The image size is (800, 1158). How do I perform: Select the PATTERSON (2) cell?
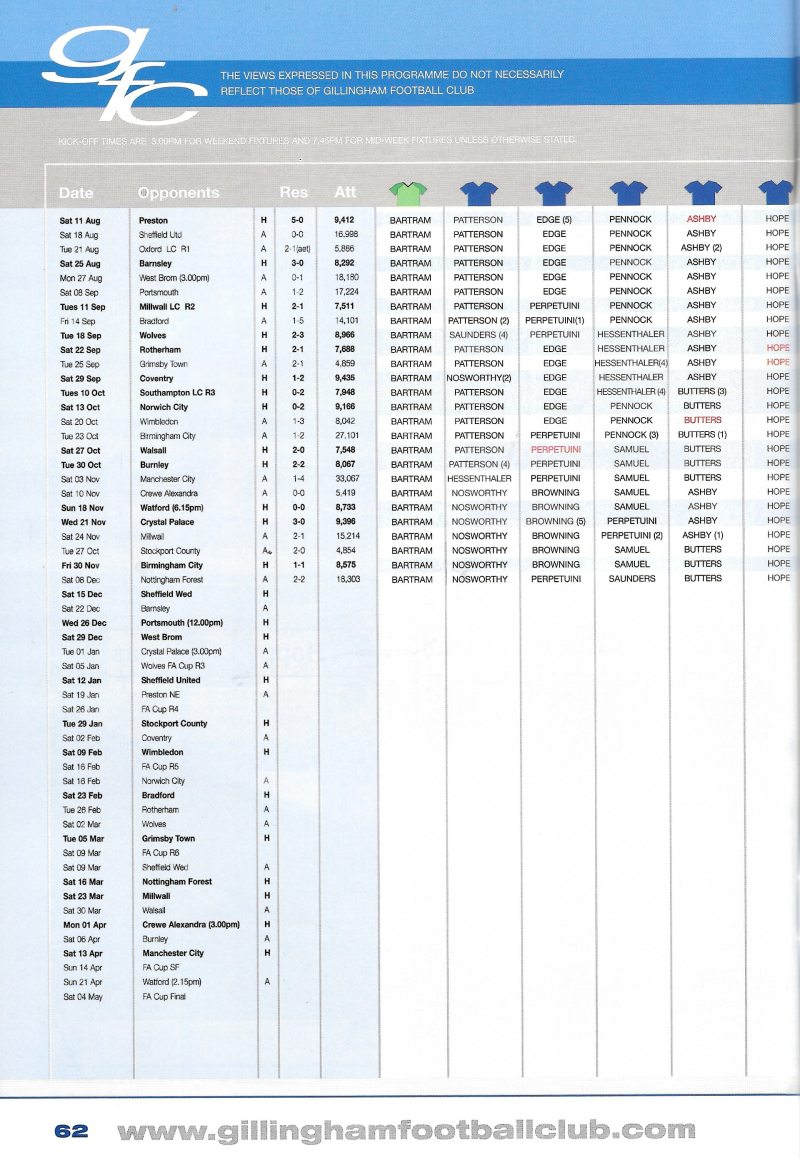click(479, 321)
